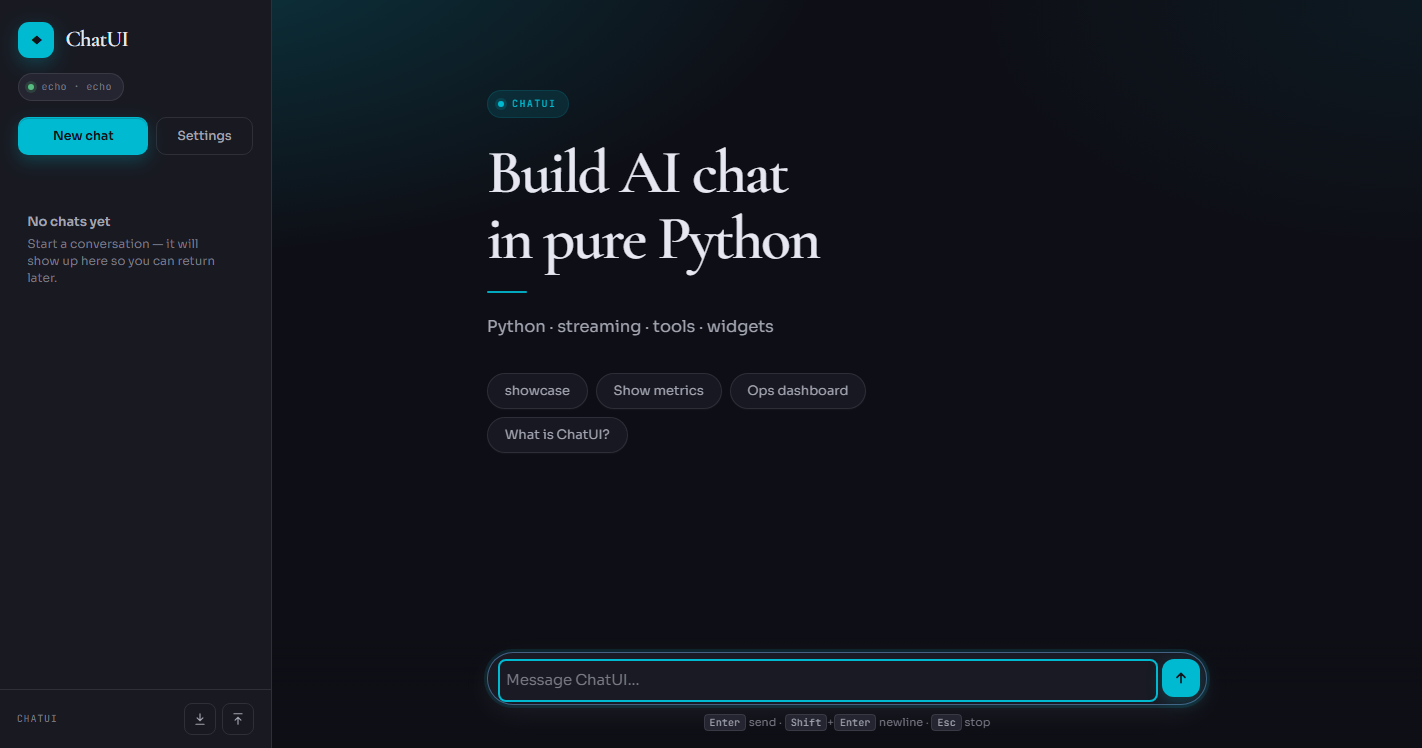Click the CHATUI badge above the heading
The width and height of the screenshot is (1422, 748).
[x=528, y=104]
